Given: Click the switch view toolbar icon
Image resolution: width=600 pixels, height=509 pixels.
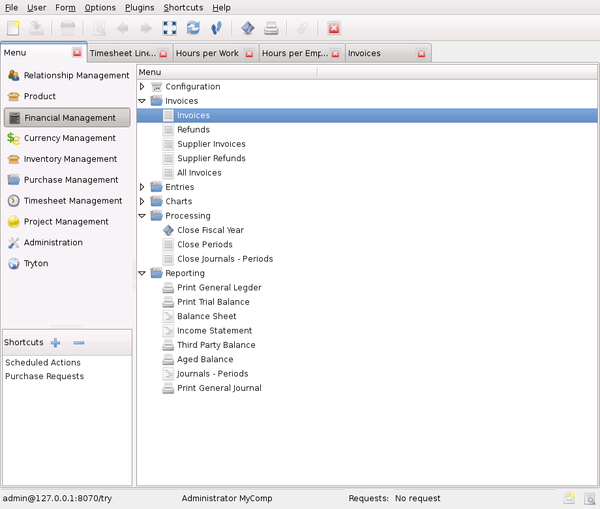Looking at the screenshot, I should pos(68,28).
